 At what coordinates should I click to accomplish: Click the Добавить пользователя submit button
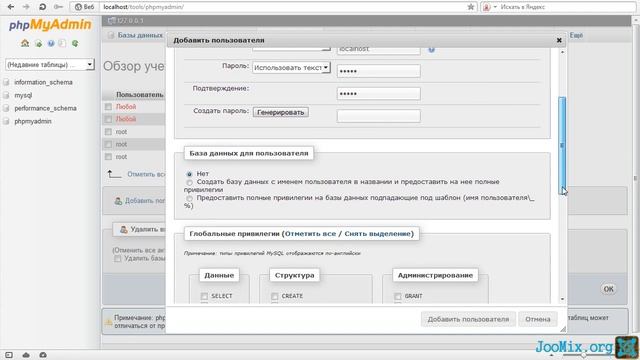(468, 319)
